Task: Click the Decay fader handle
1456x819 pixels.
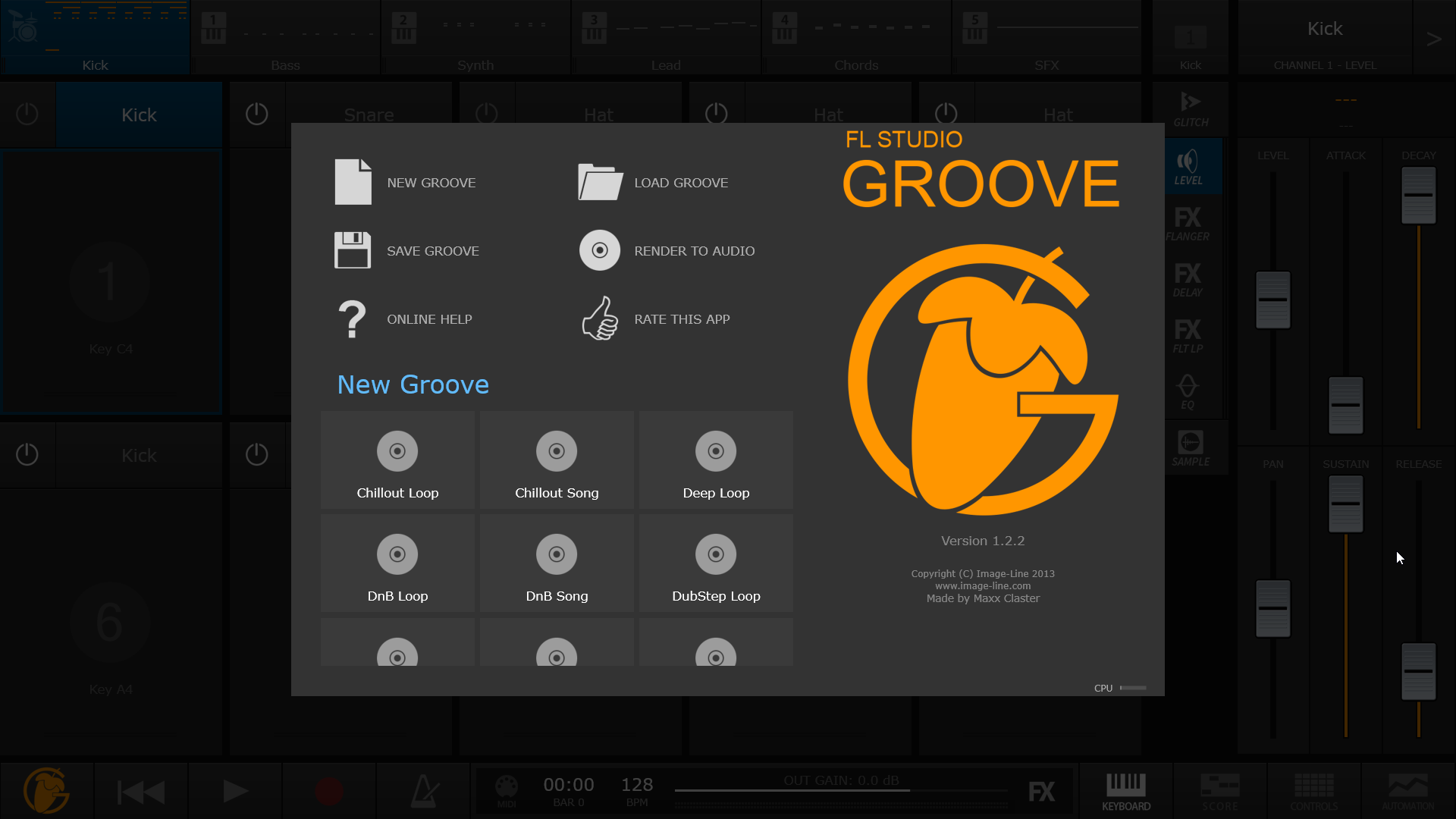Action: point(1419,195)
